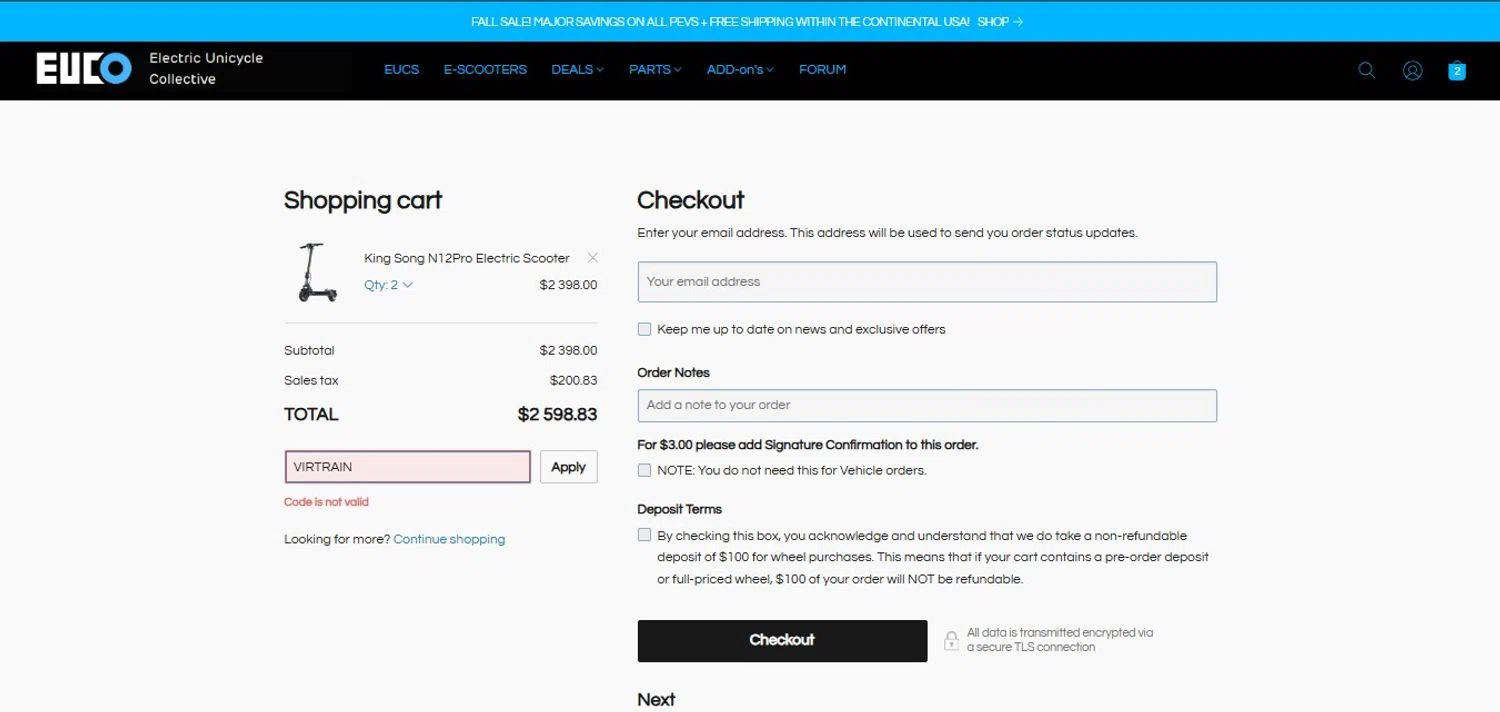
Task: Click the Sales tax $200.83 value
Action: pyautogui.click(x=573, y=381)
